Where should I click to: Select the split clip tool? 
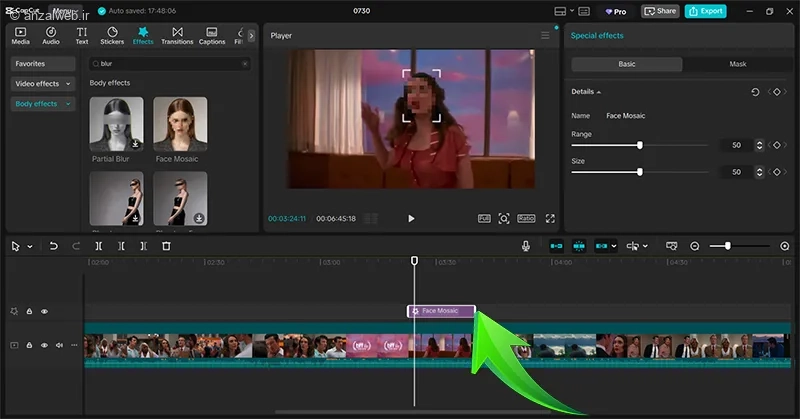click(99, 246)
